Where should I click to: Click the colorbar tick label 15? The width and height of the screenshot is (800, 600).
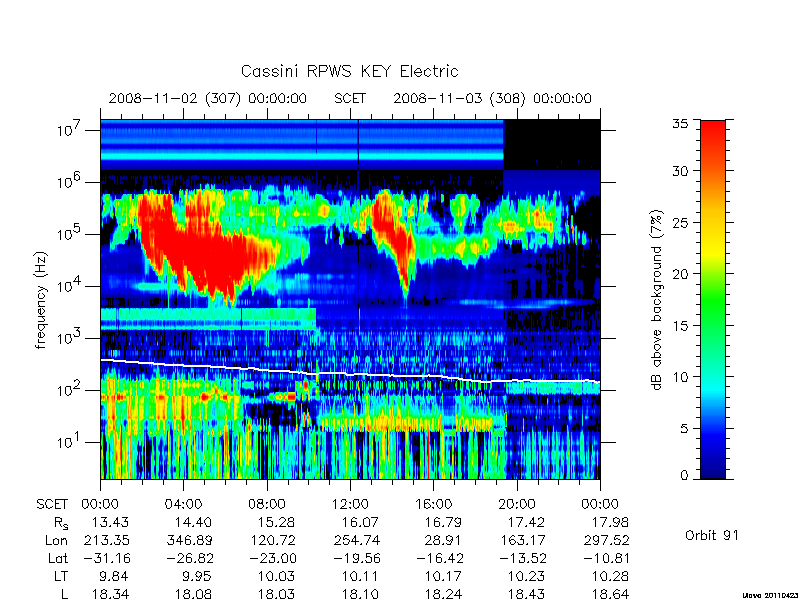pos(681,326)
